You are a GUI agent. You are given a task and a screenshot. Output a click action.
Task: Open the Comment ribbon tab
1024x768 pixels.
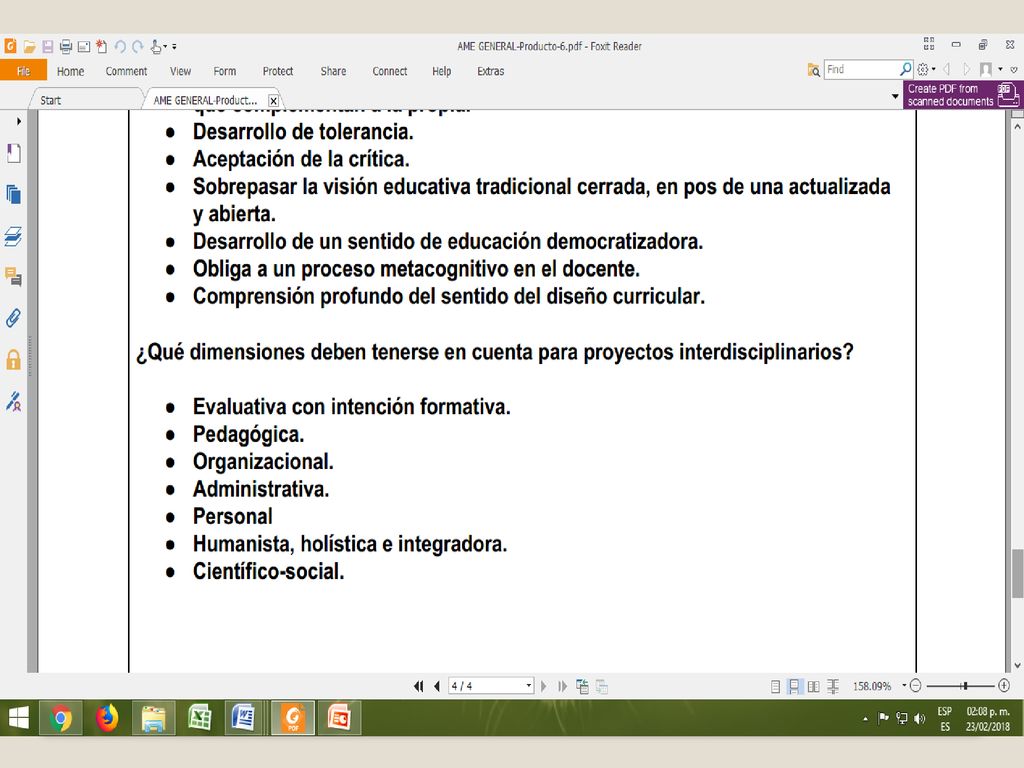(126, 71)
